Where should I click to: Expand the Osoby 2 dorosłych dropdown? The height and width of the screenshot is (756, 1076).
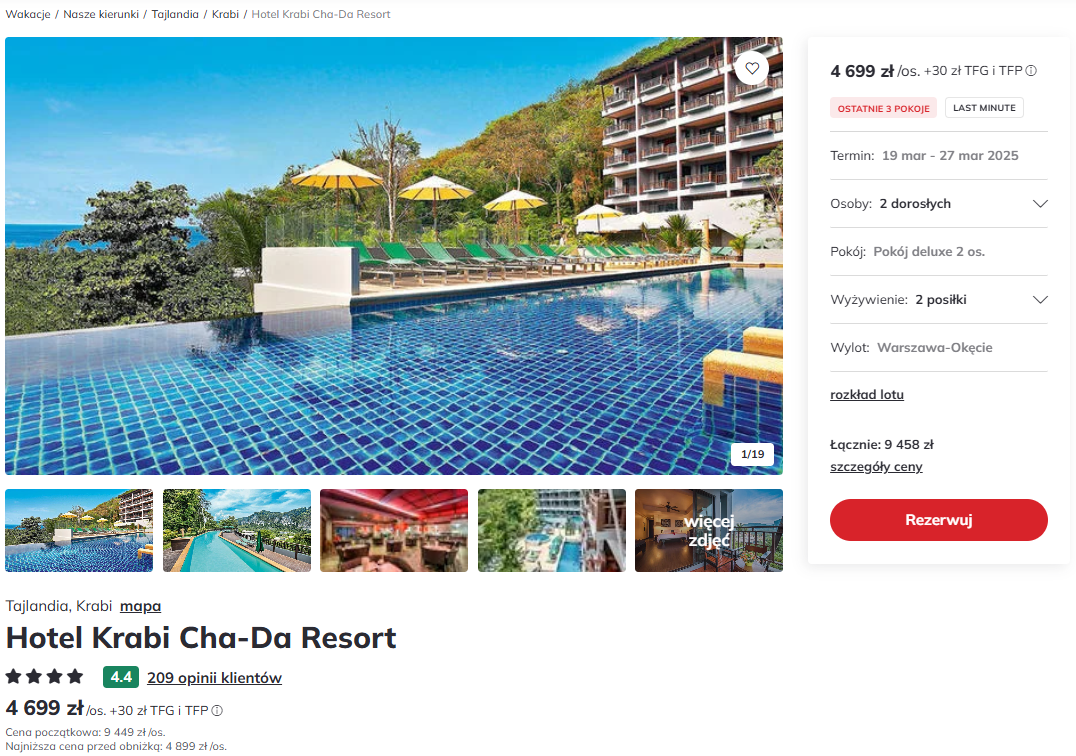939,204
